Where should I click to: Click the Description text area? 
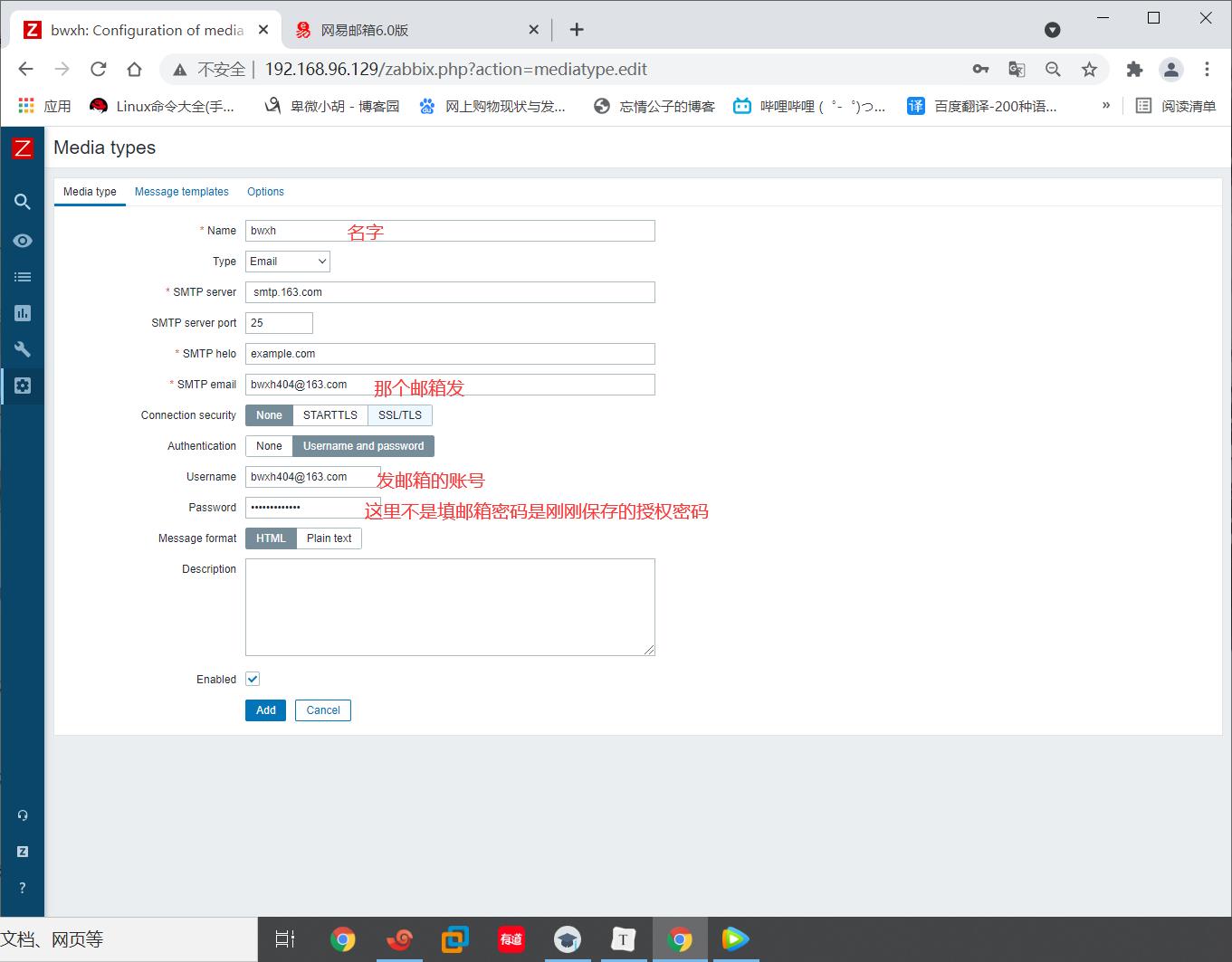(x=450, y=607)
